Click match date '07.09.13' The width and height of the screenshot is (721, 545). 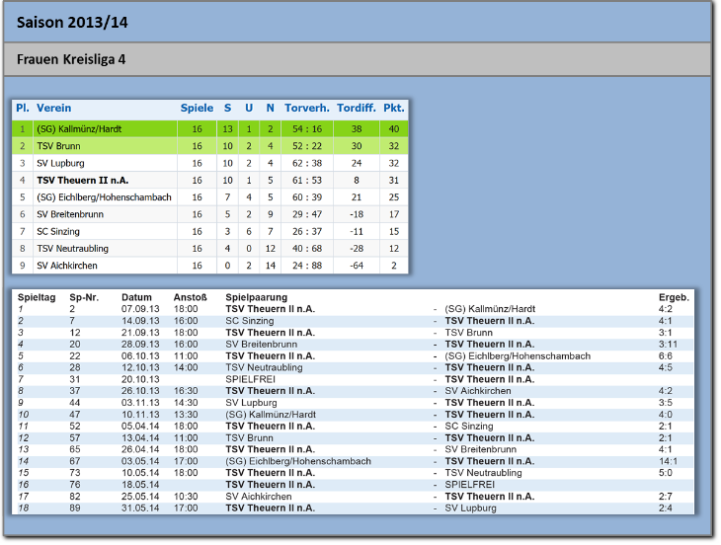140,309
